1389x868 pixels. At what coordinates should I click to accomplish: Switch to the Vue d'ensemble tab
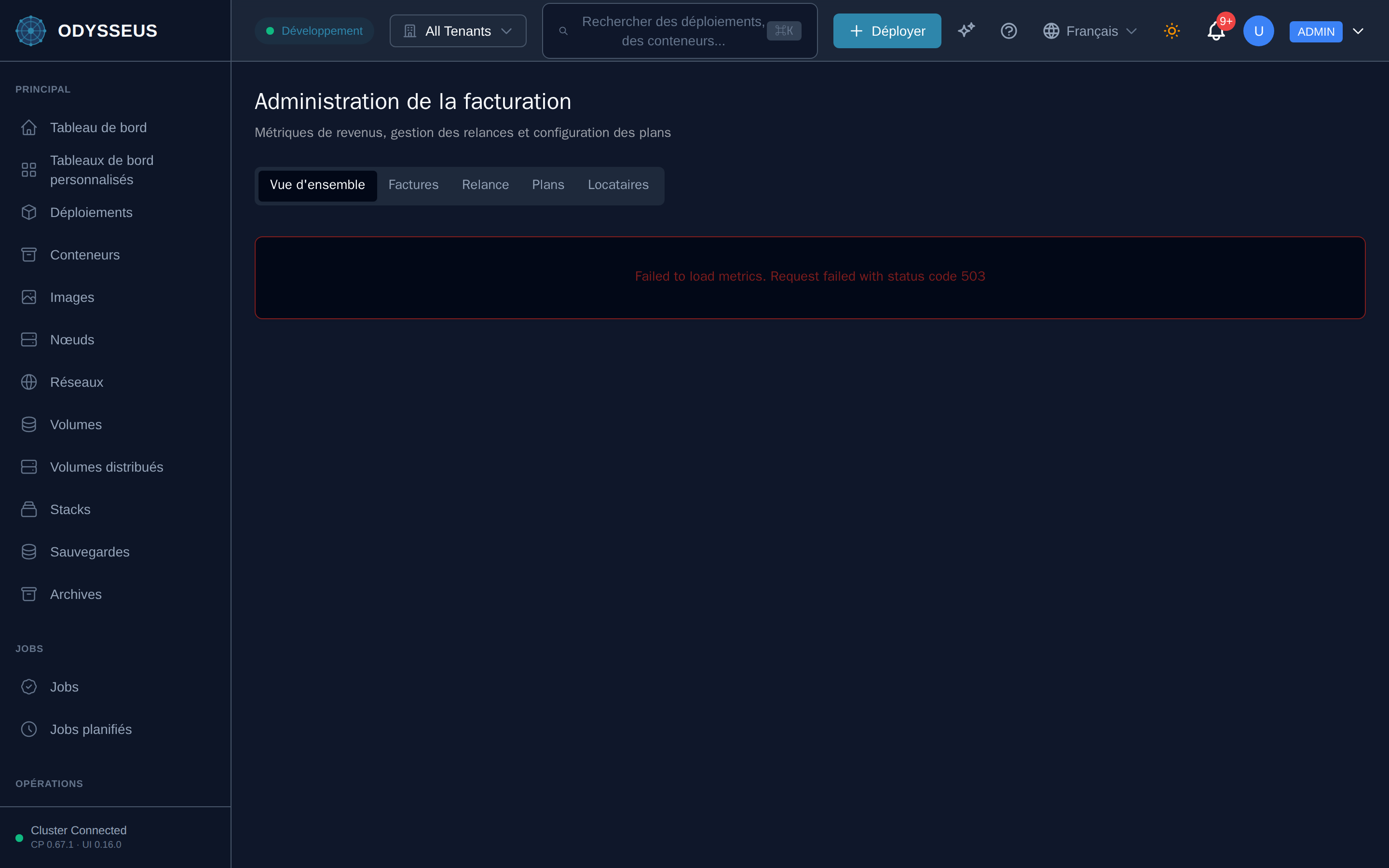[x=317, y=186]
